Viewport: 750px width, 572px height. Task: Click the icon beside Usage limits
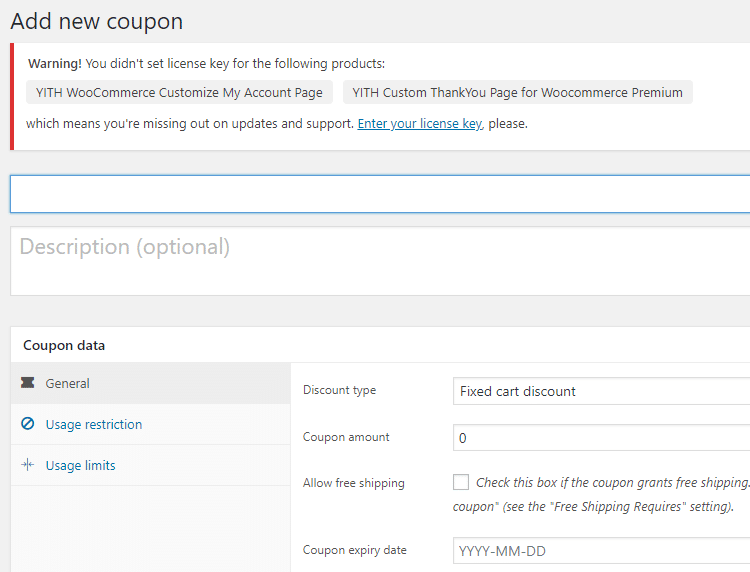(x=28, y=465)
